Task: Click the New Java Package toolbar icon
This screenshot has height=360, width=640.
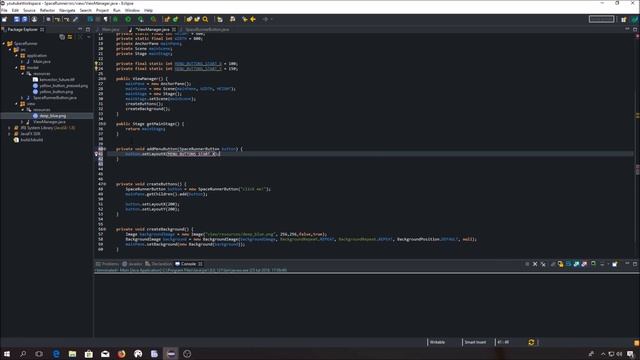Action: point(167,19)
